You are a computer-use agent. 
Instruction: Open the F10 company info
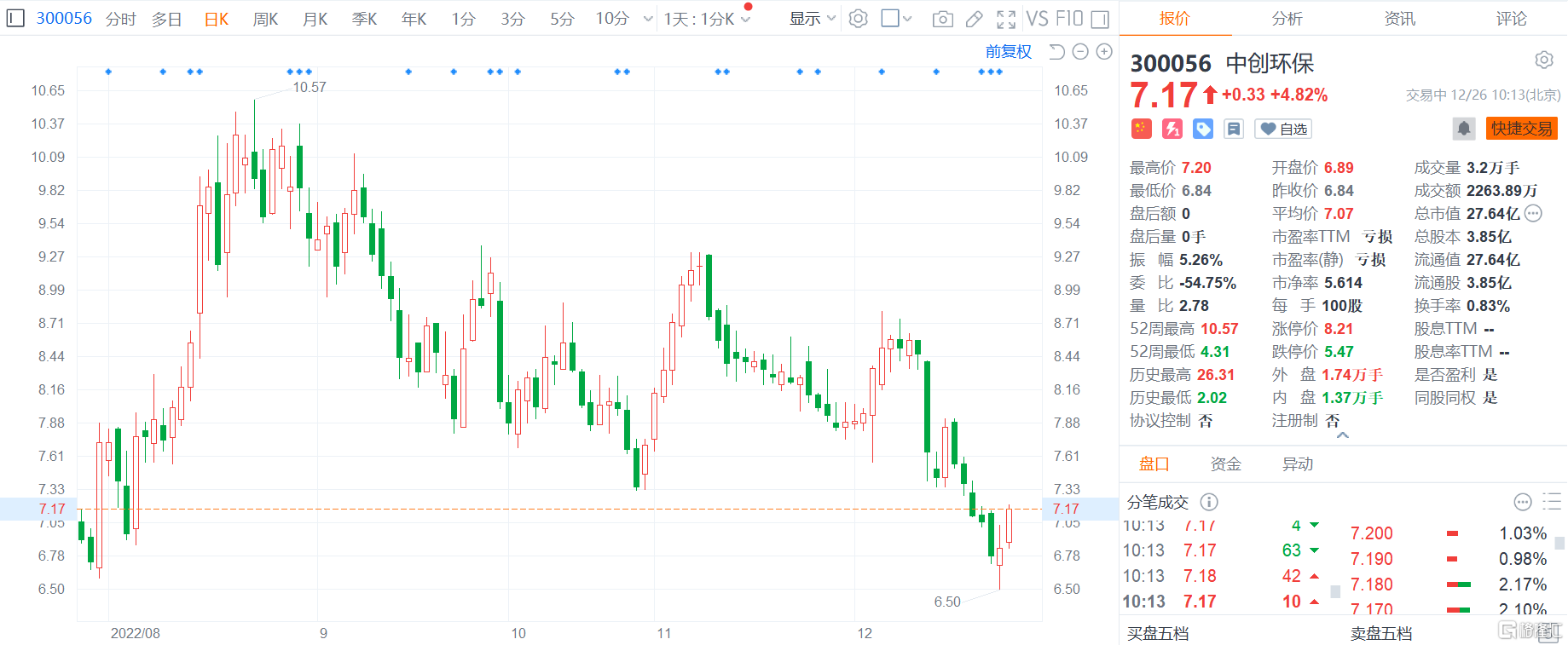click(1069, 19)
